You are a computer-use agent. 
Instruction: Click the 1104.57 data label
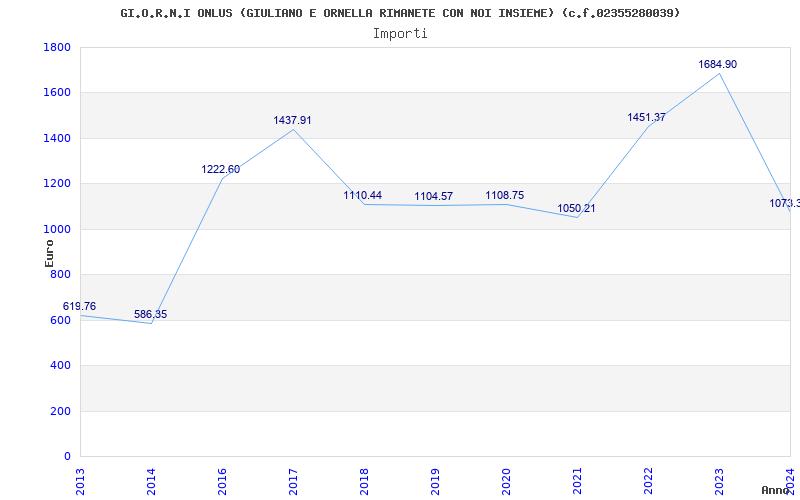(434, 196)
